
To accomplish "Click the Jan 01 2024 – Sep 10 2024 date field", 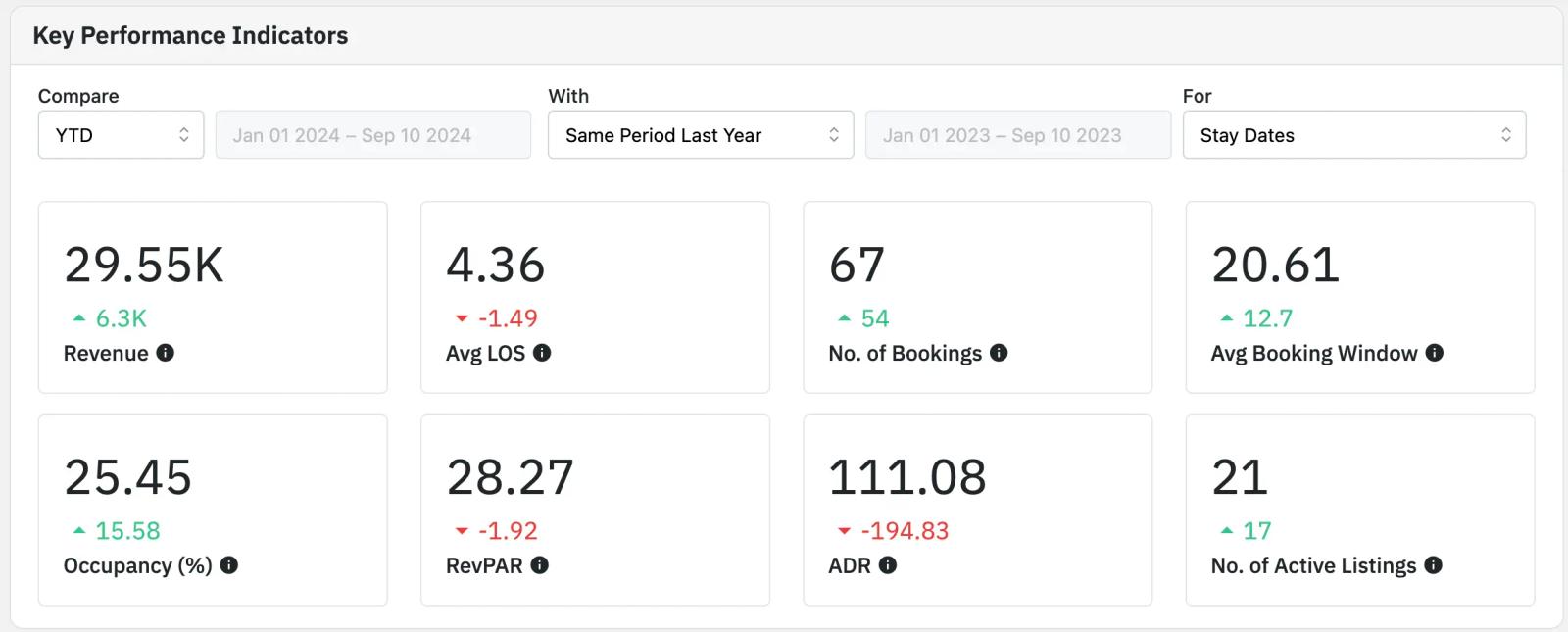I will 373,135.
